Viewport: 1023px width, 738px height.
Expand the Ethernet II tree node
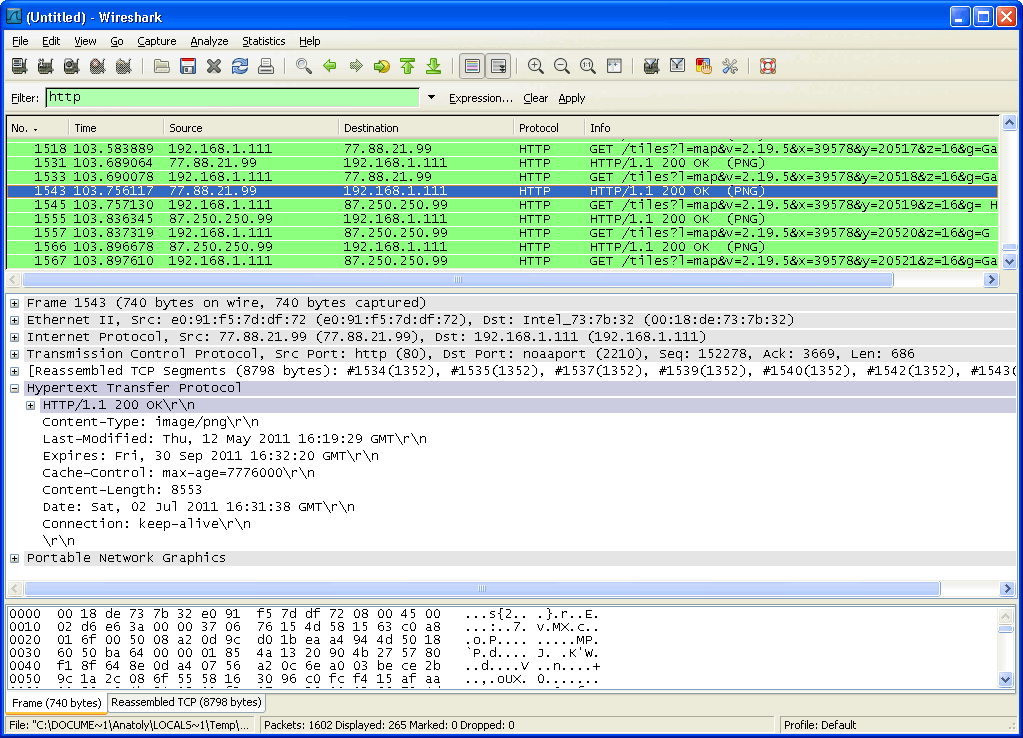[15, 320]
